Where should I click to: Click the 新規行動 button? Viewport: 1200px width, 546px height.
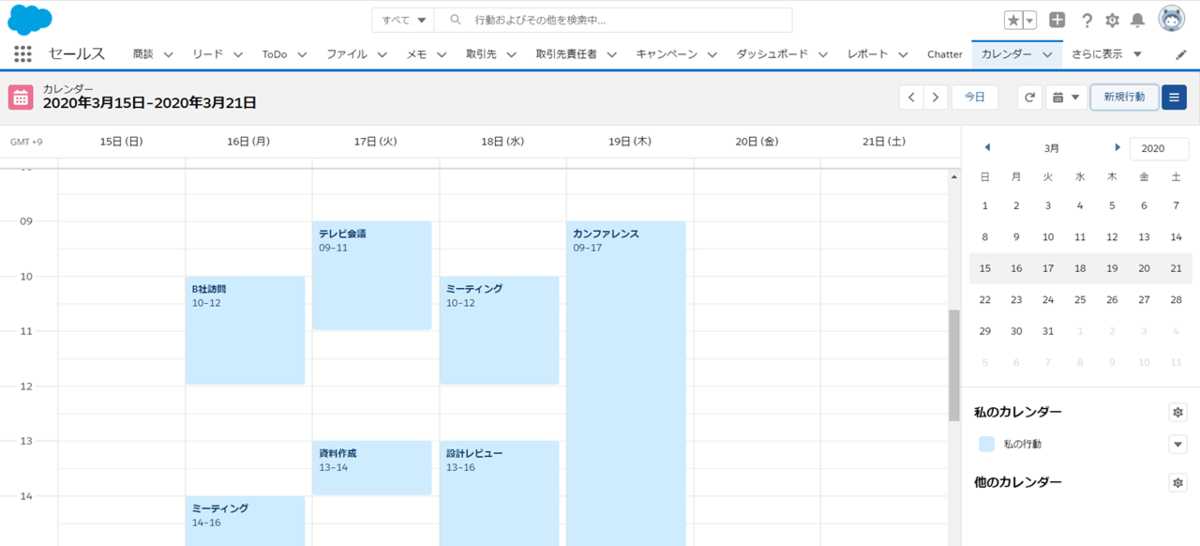(1124, 97)
